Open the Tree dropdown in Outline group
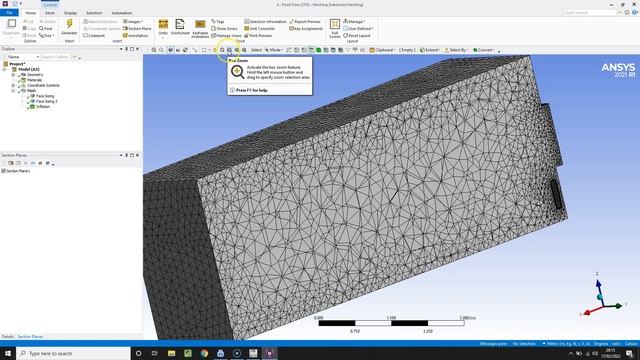The height and width of the screenshot is (360, 640). point(47,36)
